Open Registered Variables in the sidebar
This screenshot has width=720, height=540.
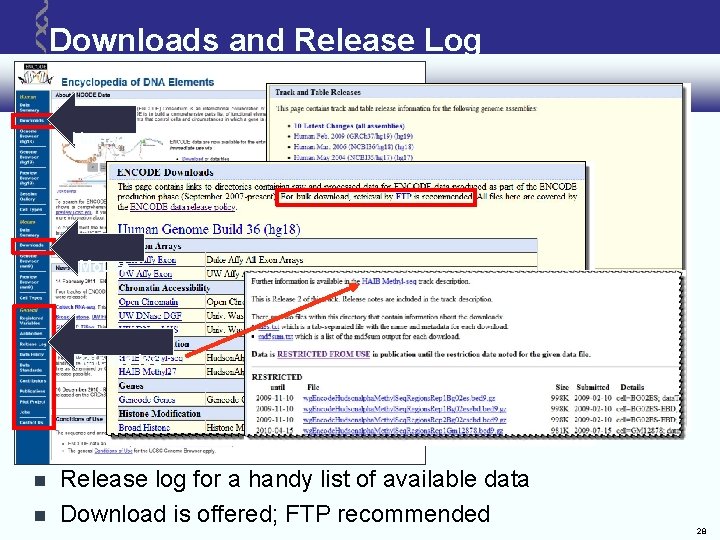tap(31, 321)
